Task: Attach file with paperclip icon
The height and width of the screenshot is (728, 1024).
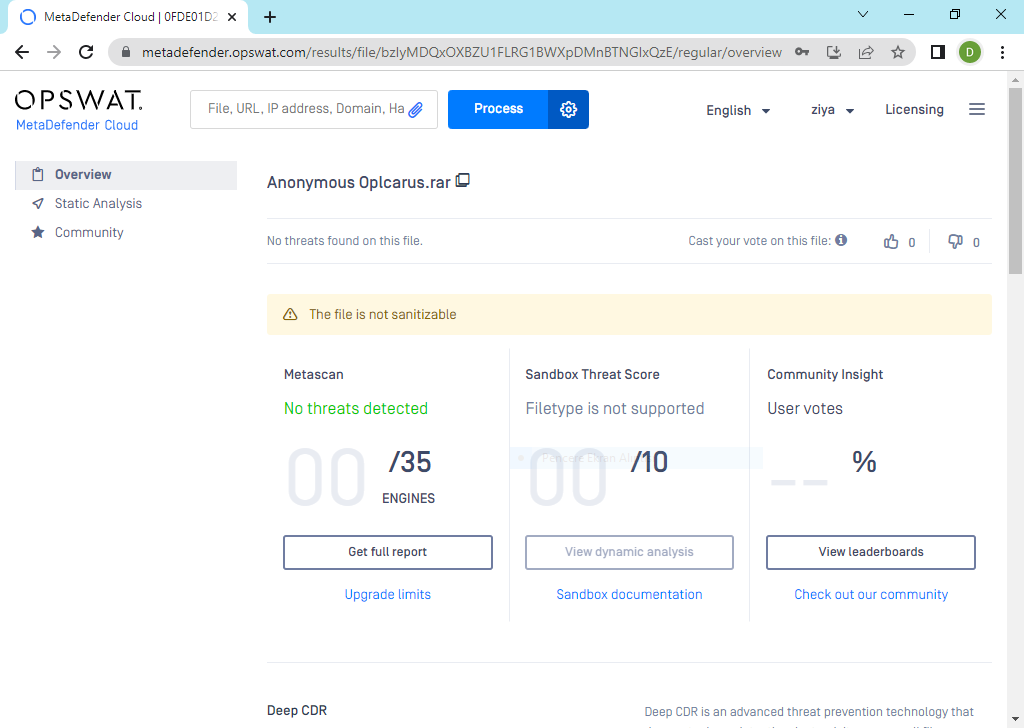Action: coord(415,110)
